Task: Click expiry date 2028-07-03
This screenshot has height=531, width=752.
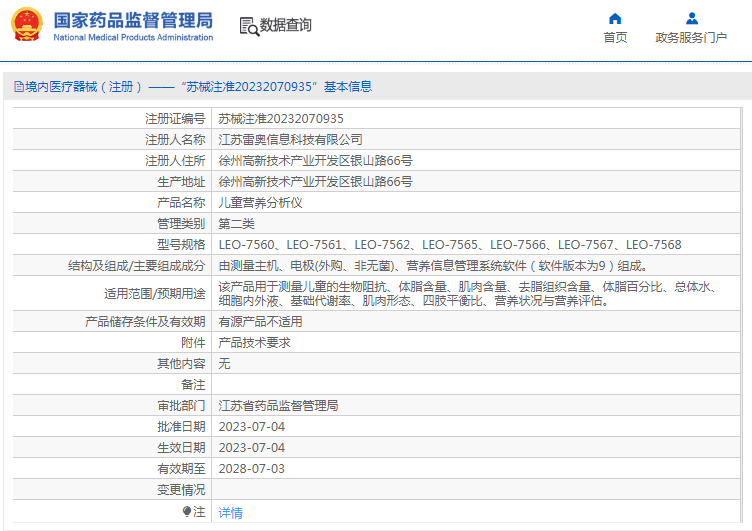Action: click(x=252, y=469)
